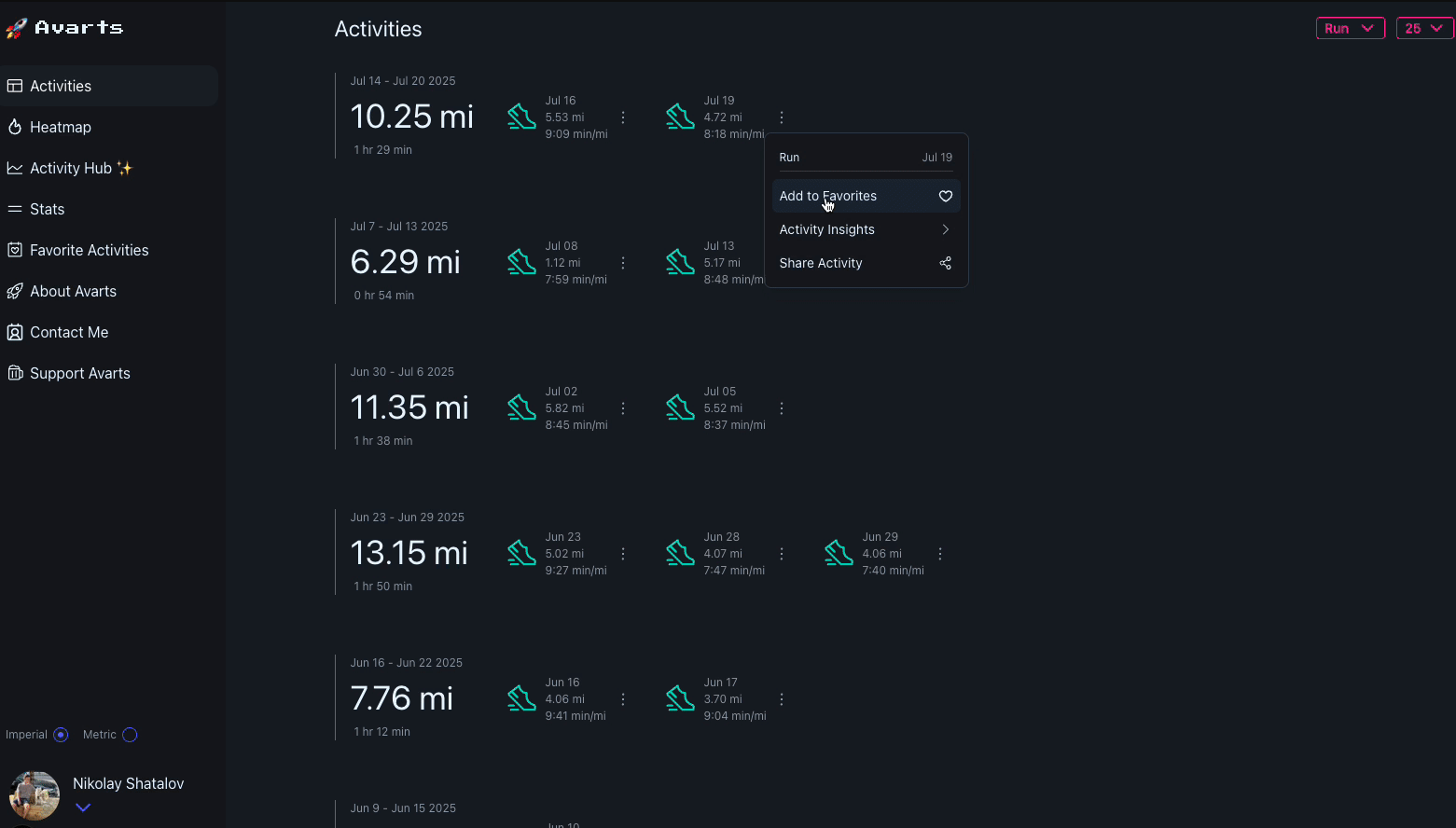Open Favorite Activities bookmark icon
1456x828 pixels.
(15, 250)
